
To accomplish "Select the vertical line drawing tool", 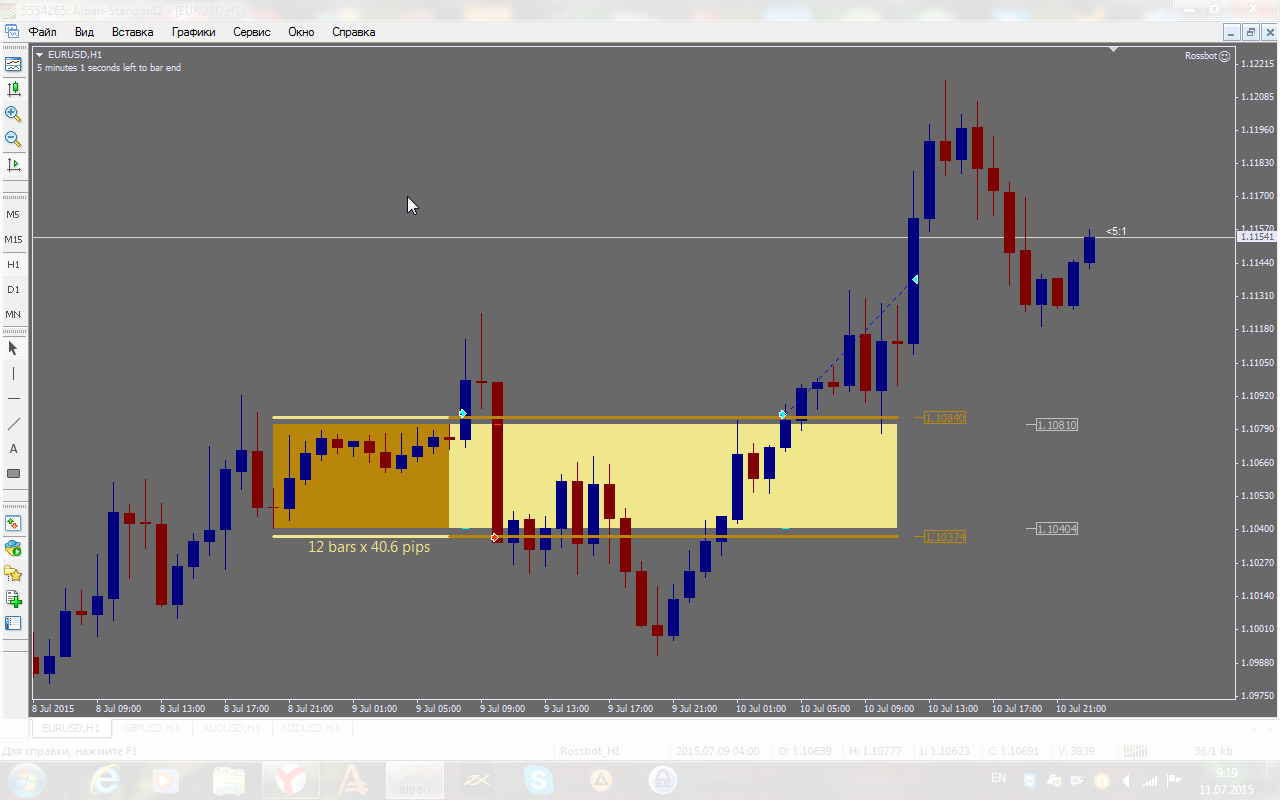I will point(13,373).
